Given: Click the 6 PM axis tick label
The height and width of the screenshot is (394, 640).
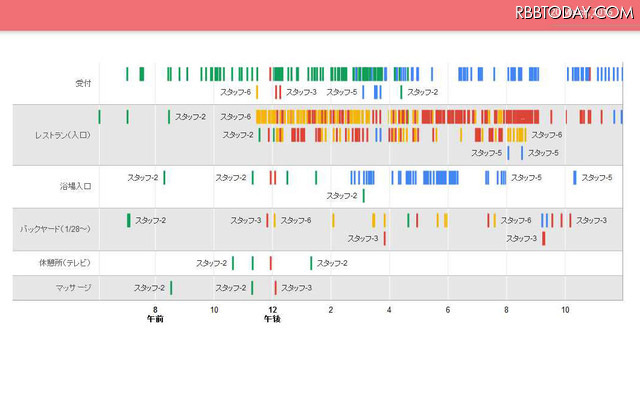Looking at the screenshot, I should (x=448, y=310).
